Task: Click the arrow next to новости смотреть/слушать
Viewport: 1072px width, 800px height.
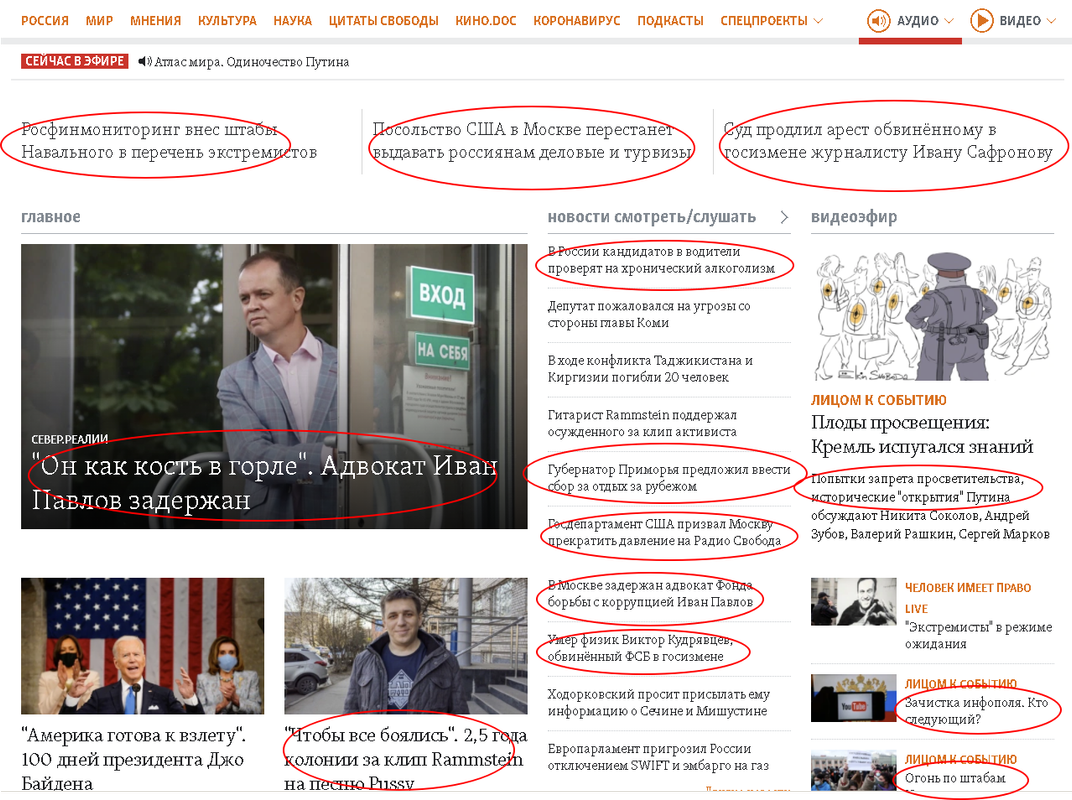Action: tap(784, 217)
